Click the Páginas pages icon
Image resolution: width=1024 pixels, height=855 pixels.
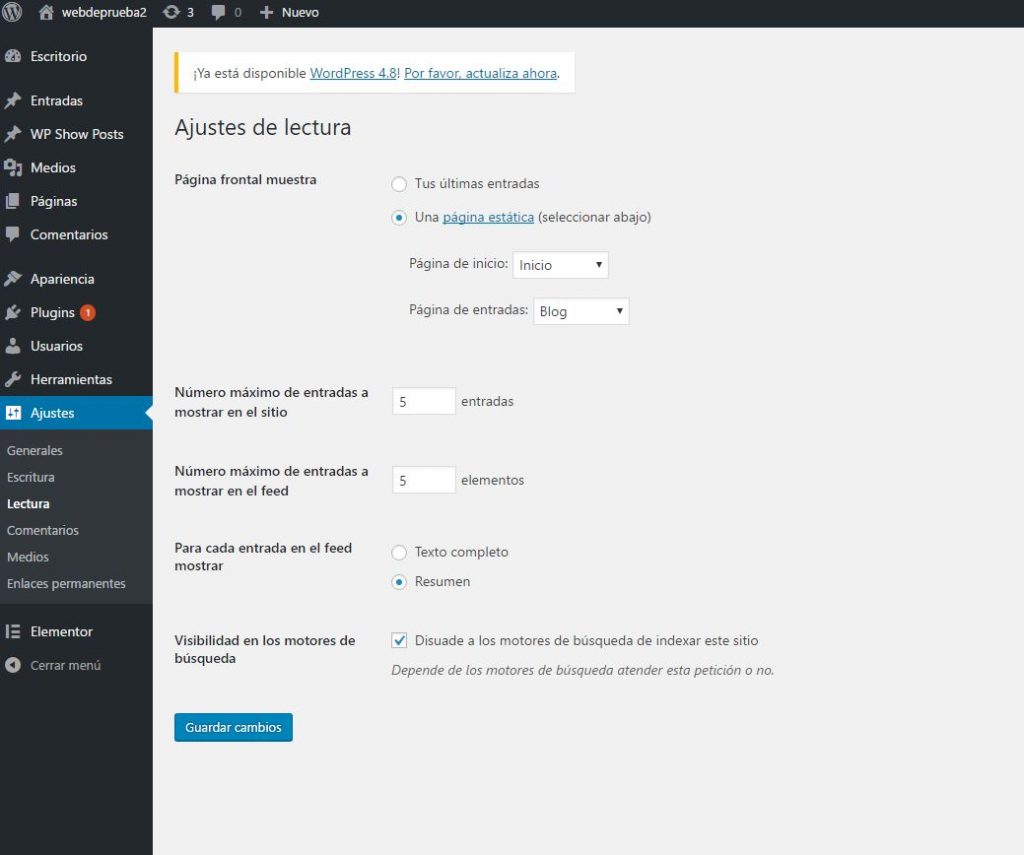pos(13,201)
